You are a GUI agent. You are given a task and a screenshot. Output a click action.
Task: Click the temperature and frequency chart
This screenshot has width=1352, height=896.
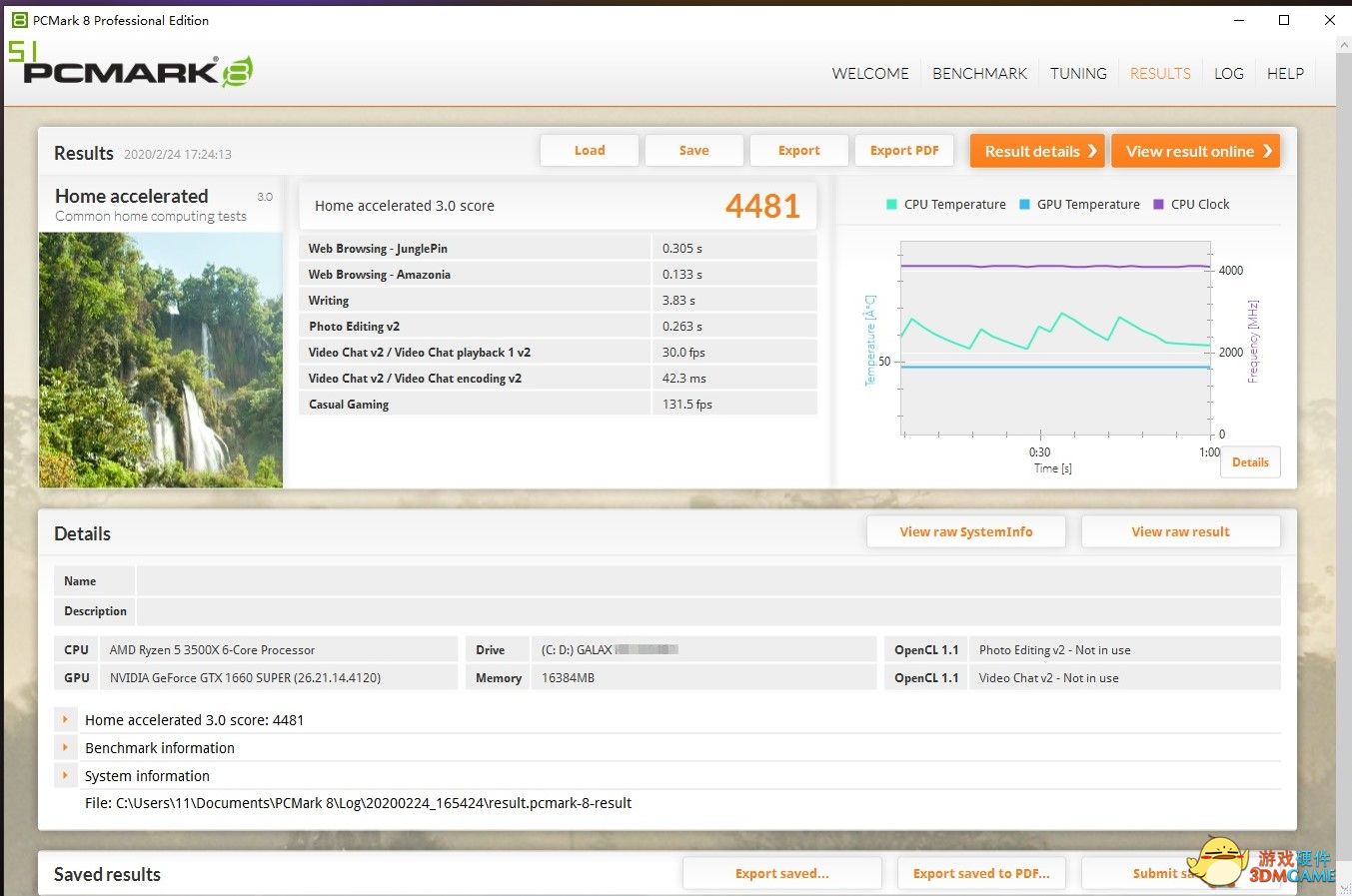pyautogui.click(x=1055, y=339)
